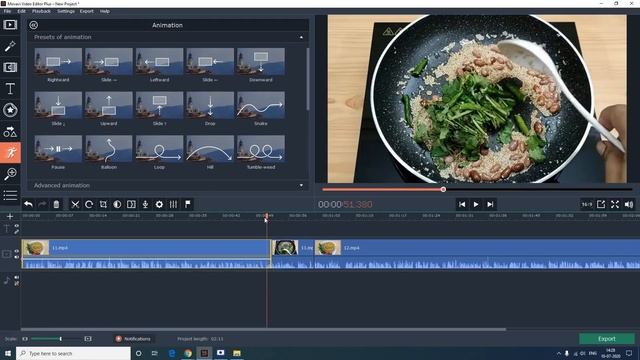640x360 pixels.
Task: Zoom in timeline with large scale icon
Action: [x=88, y=339]
